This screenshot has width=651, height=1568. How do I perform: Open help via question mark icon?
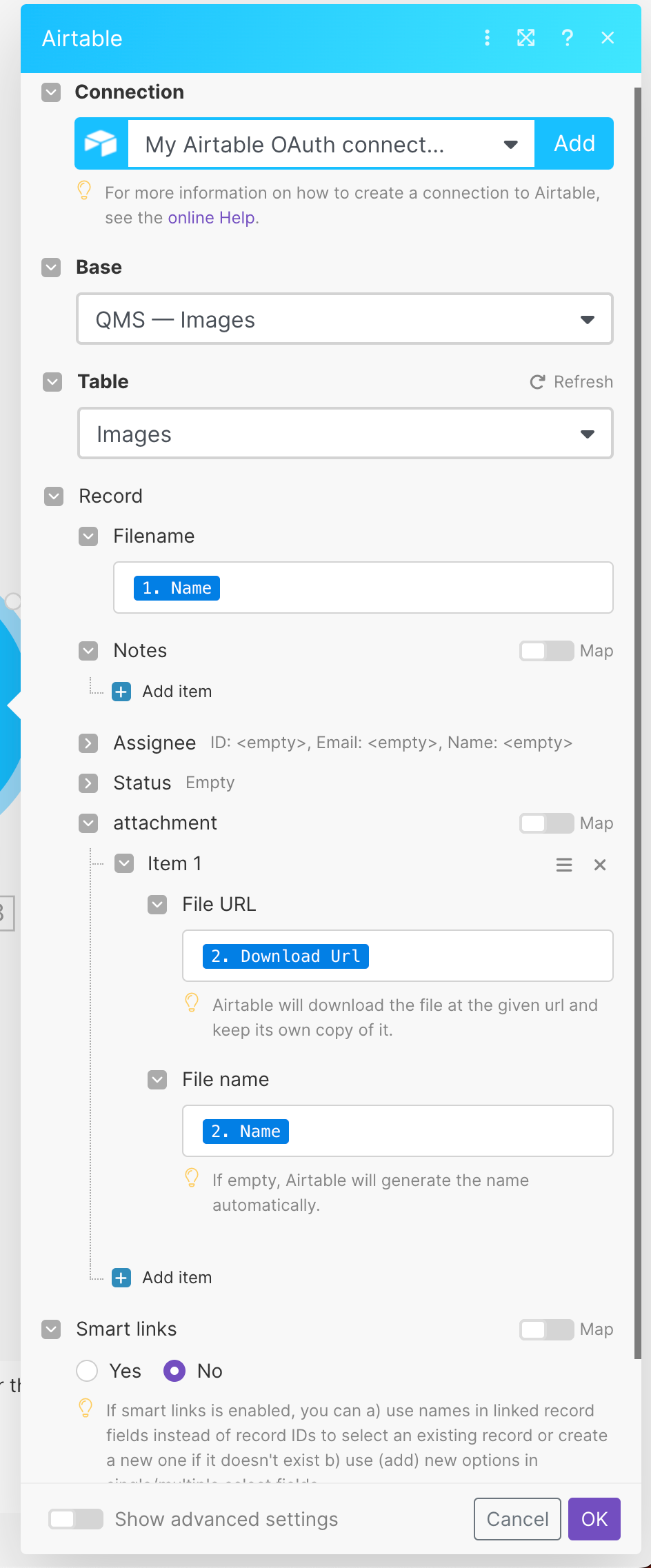567,38
